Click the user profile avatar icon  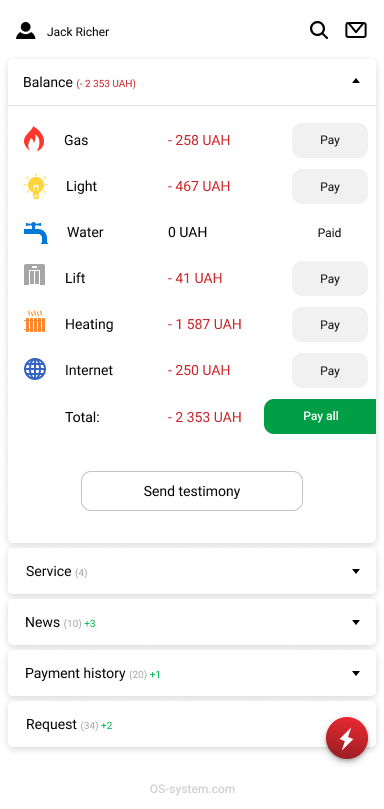pos(26,31)
